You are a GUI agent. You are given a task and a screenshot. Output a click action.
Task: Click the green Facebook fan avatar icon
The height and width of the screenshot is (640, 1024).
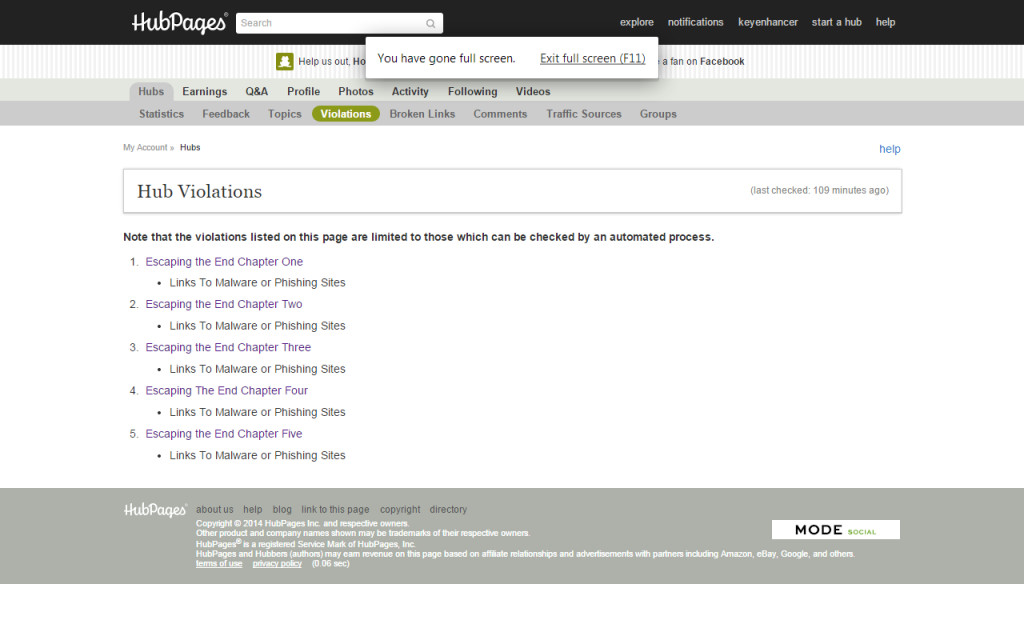(285, 61)
